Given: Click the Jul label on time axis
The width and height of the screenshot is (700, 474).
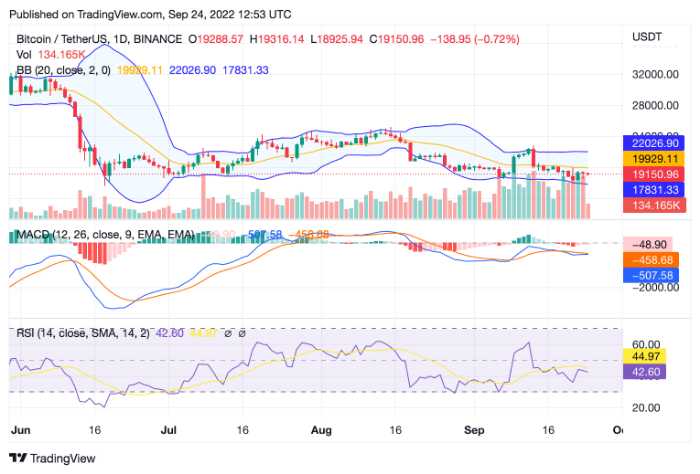Looking at the screenshot, I should coord(168,430).
